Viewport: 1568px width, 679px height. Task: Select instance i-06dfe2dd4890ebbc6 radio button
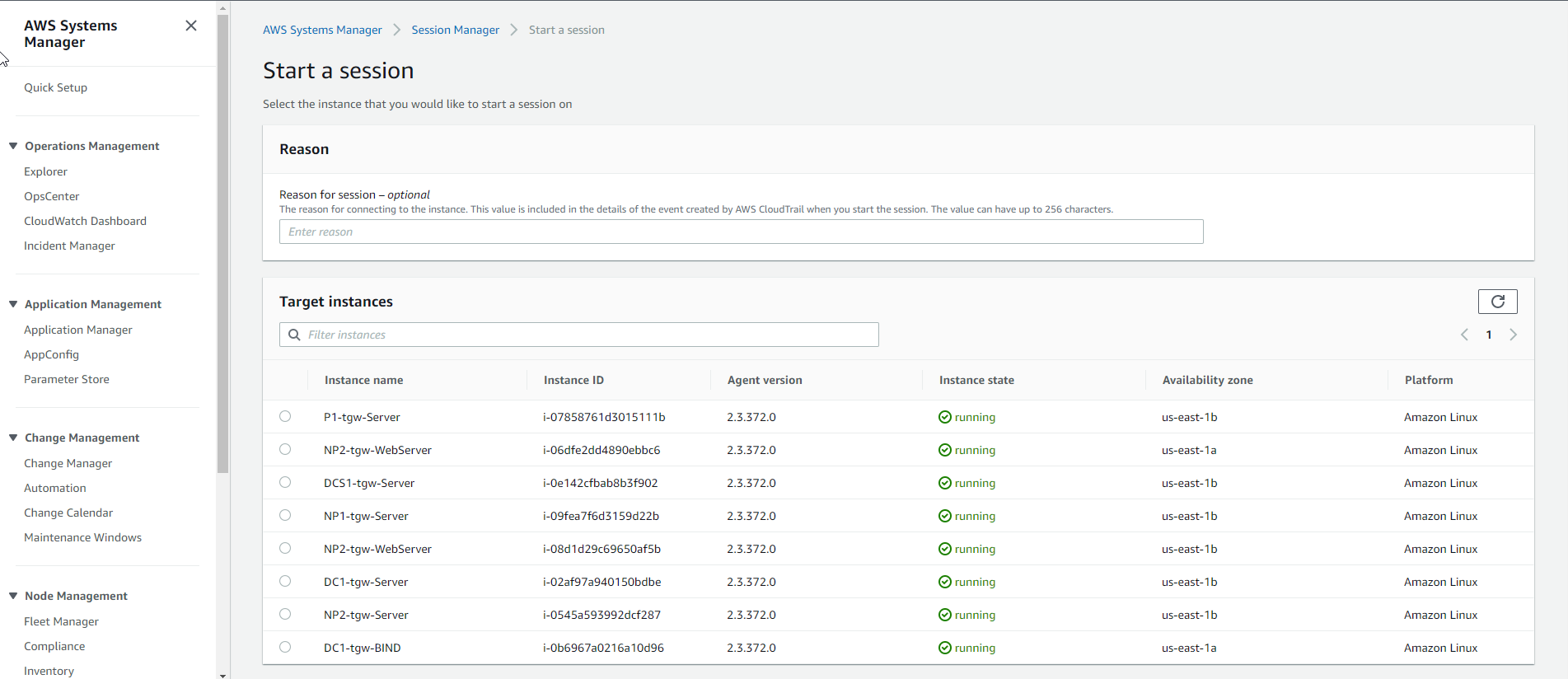point(285,449)
